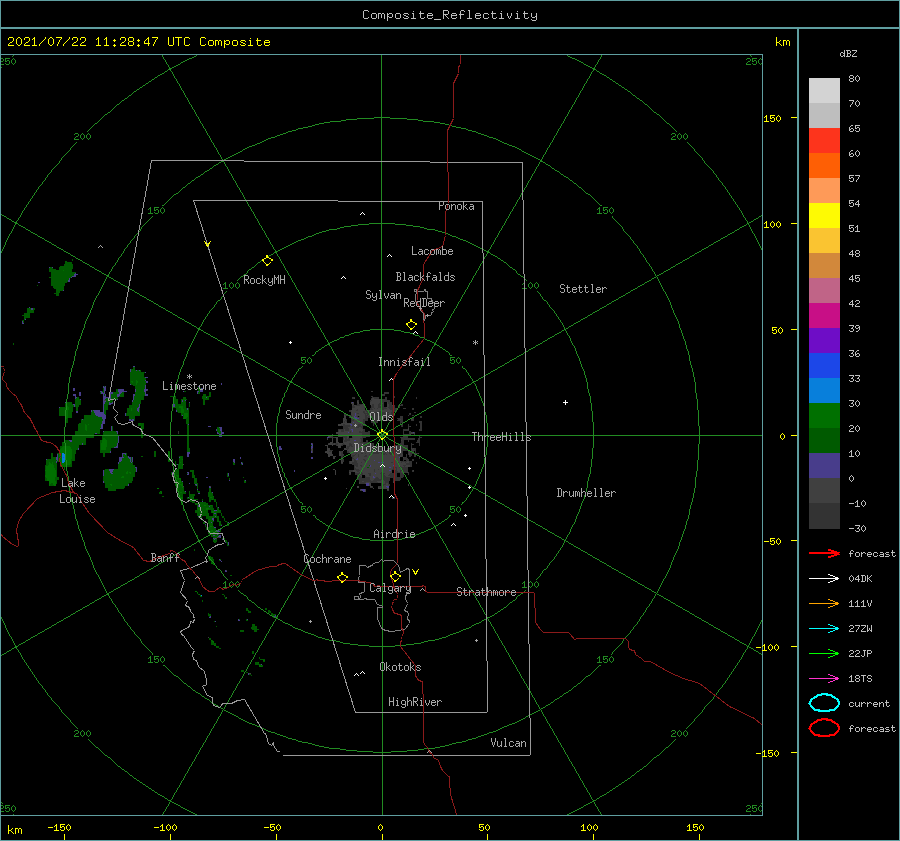This screenshot has width=900, height=841.
Task: Click the Lake Louise label
Action: [77, 491]
